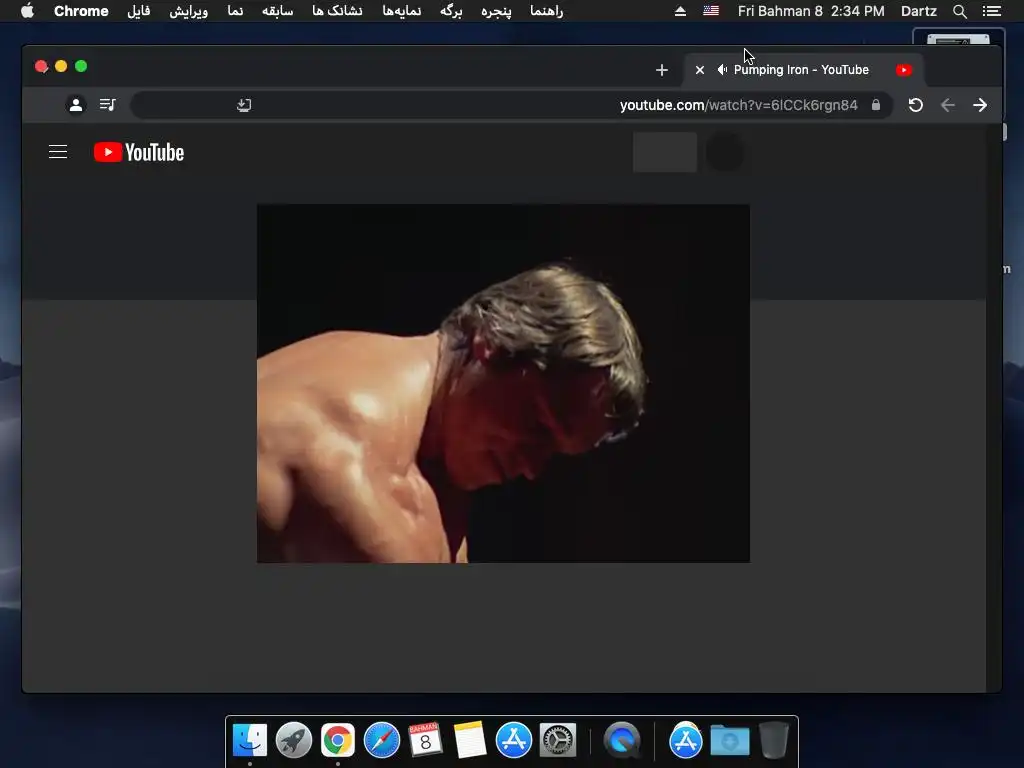This screenshot has height=768, width=1024.
Task: Click the address bar URL field
Action: coord(511,104)
